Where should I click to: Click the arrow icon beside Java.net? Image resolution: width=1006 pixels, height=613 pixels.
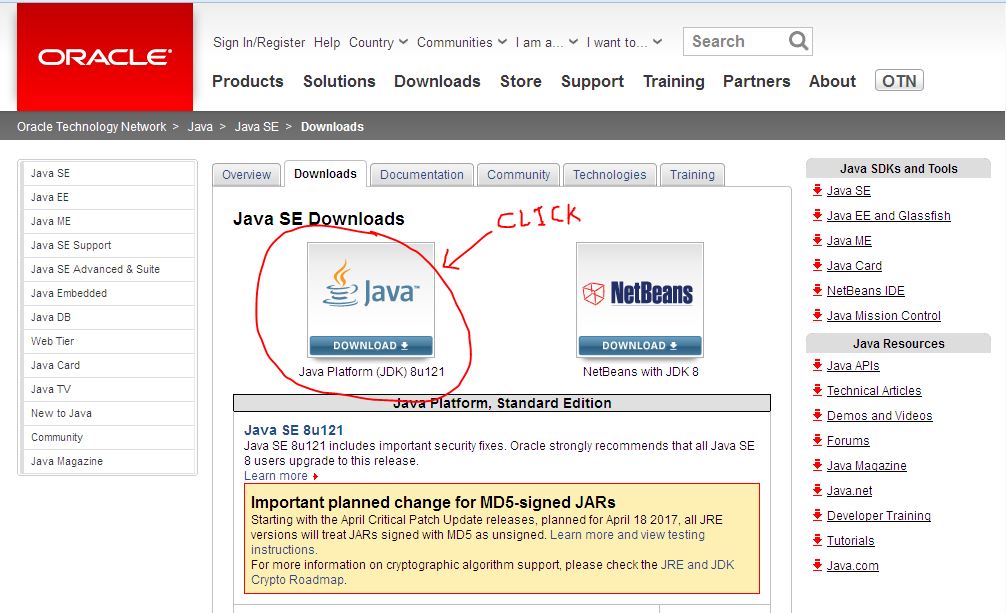pos(817,490)
